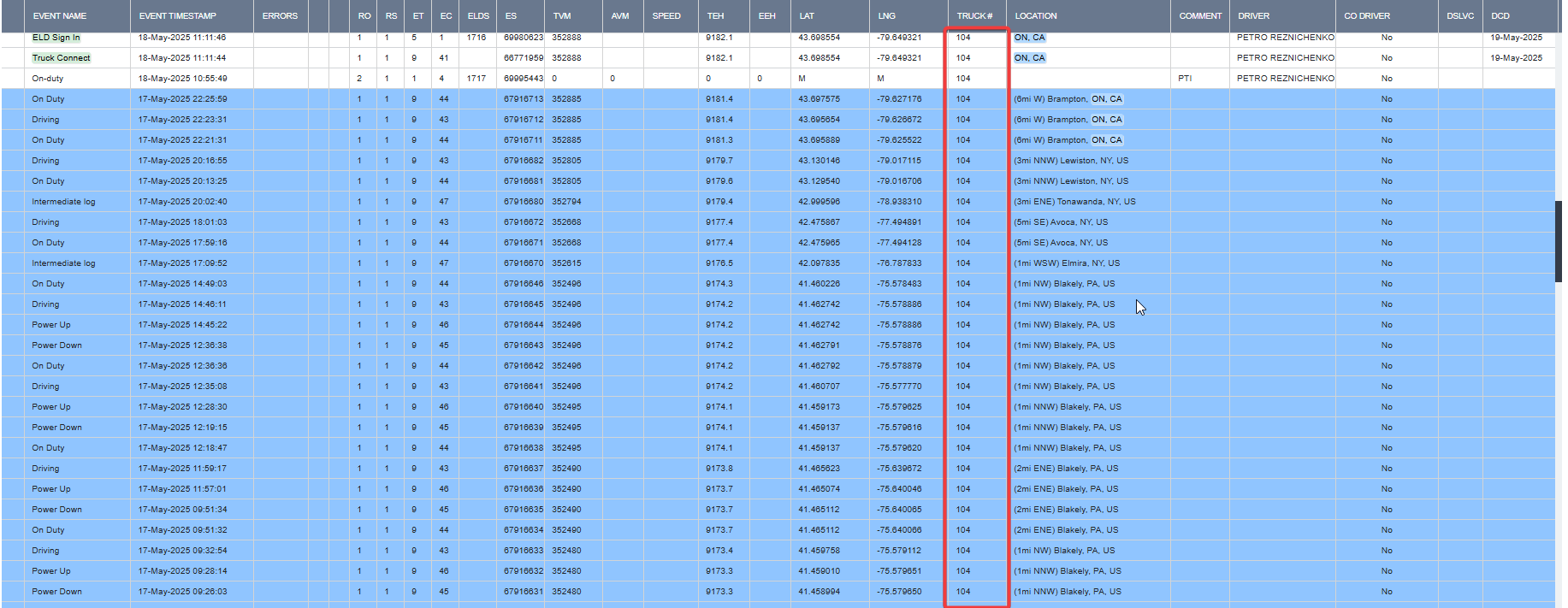The width and height of the screenshot is (1568, 608).
Task: Select the ES column header
Action: point(511,16)
